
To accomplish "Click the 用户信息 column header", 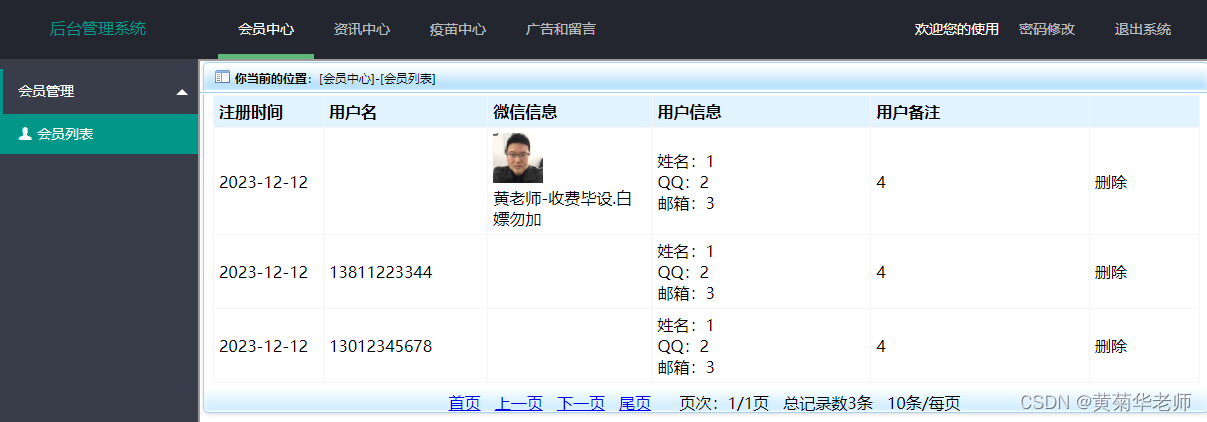I will pyautogui.click(x=690, y=112).
